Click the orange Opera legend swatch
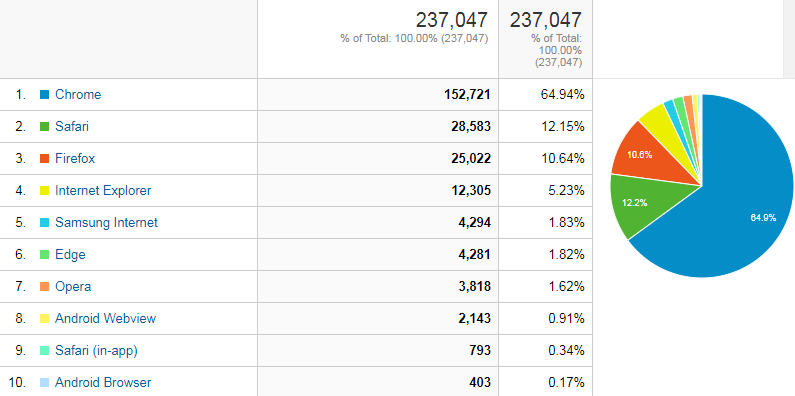The width and height of the screenshot is (795, 396). coord(45,286)
